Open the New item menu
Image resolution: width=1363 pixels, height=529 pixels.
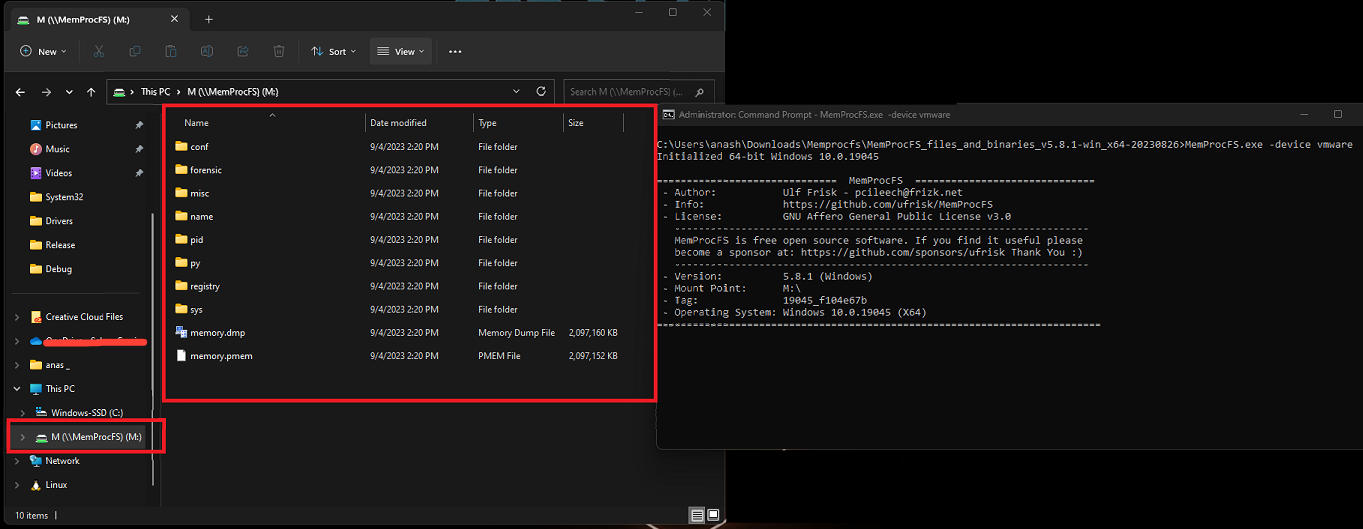43,51
